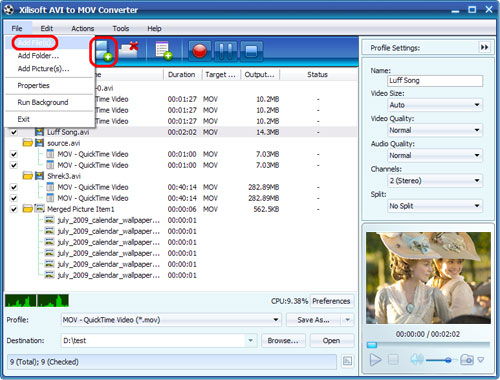The image size is (500, 380).
Task: Uncheck first MOV profile under source.avi
Action: click(14, 154)
